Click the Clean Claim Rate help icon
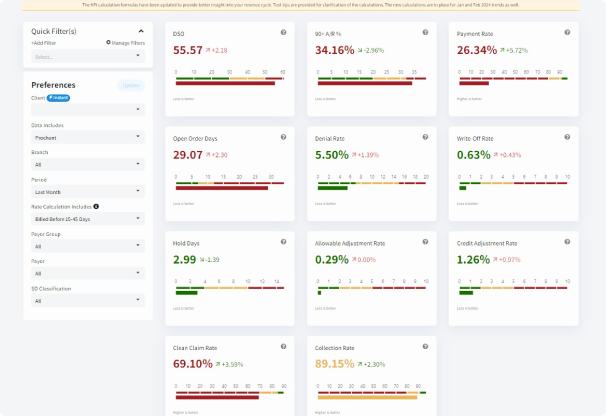 click(x=284, y=347)
